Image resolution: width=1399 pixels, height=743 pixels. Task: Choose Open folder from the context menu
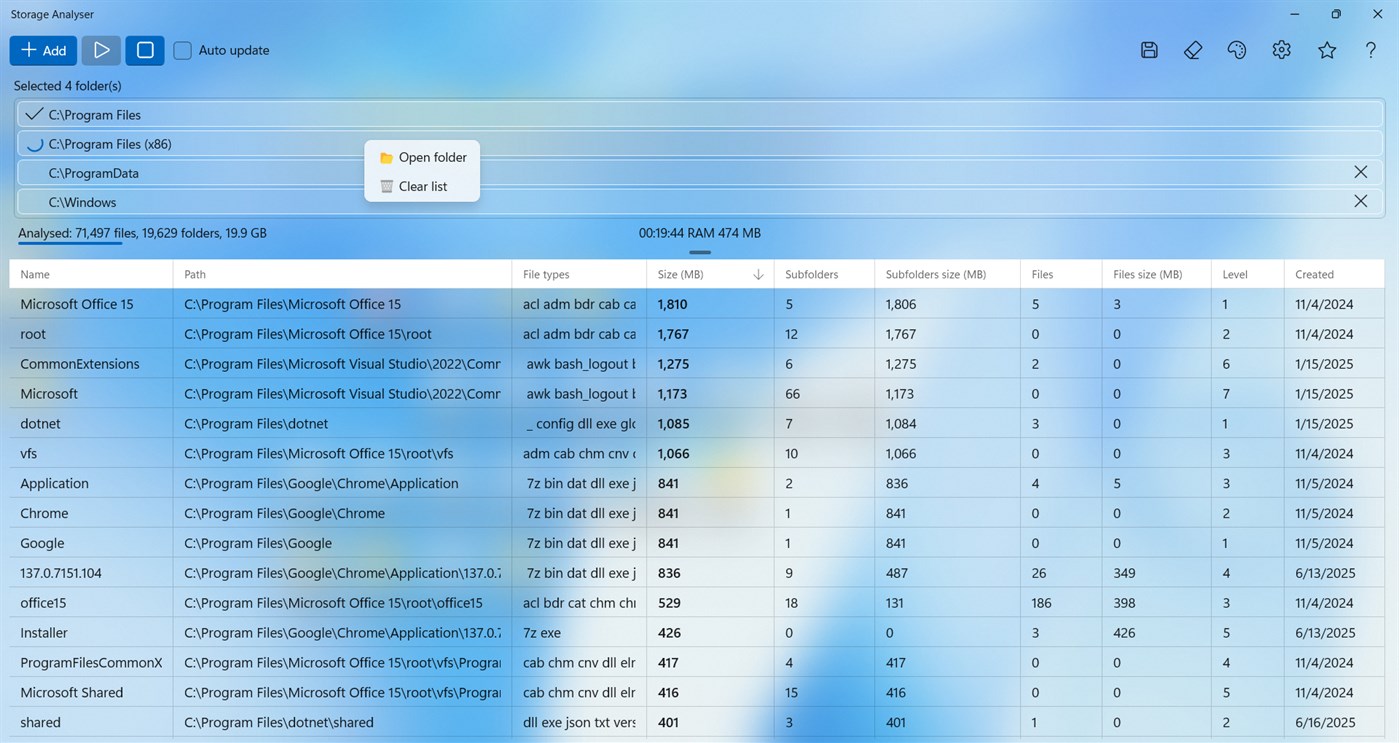432,157
